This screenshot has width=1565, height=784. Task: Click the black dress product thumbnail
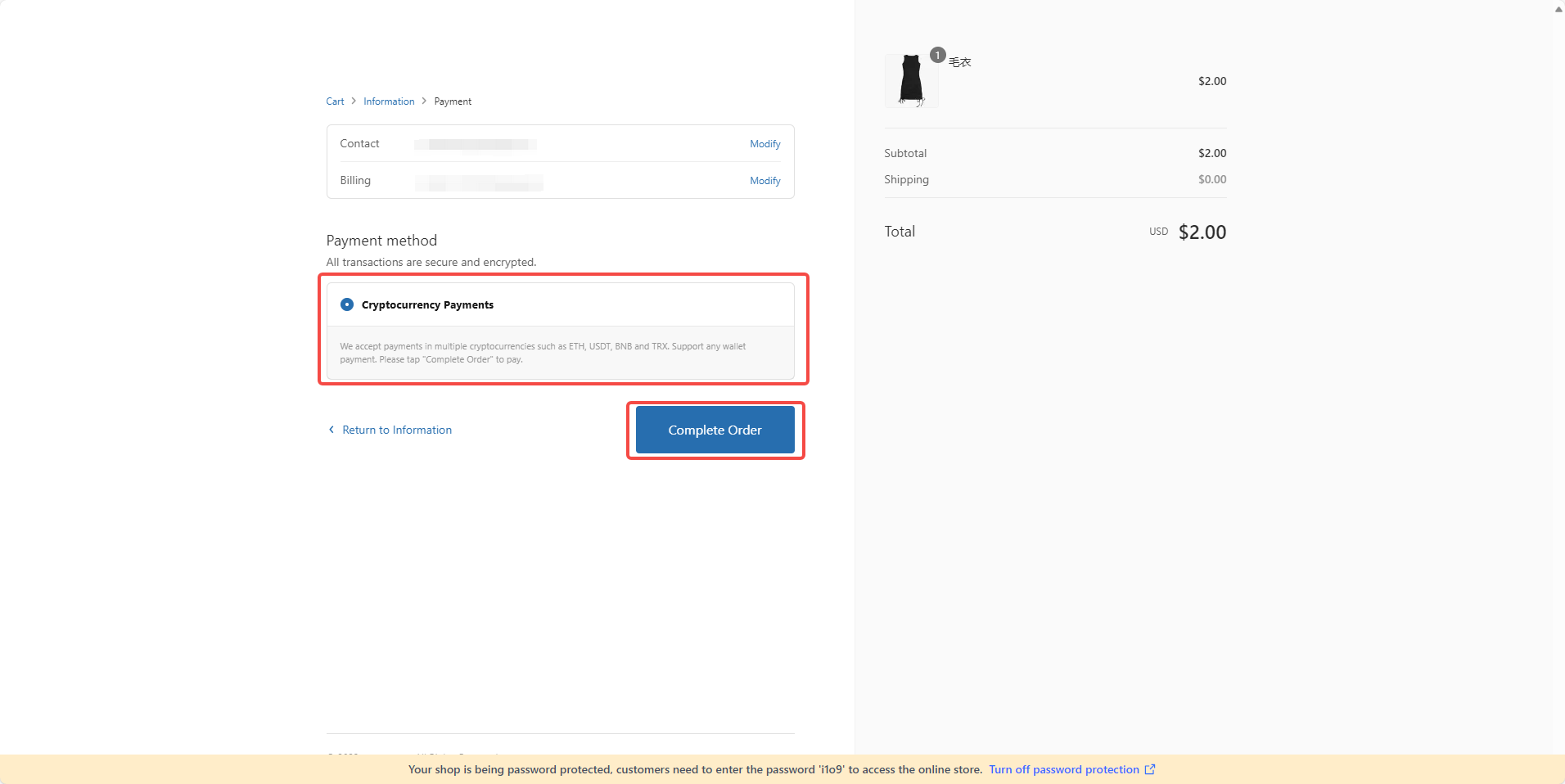911,80
